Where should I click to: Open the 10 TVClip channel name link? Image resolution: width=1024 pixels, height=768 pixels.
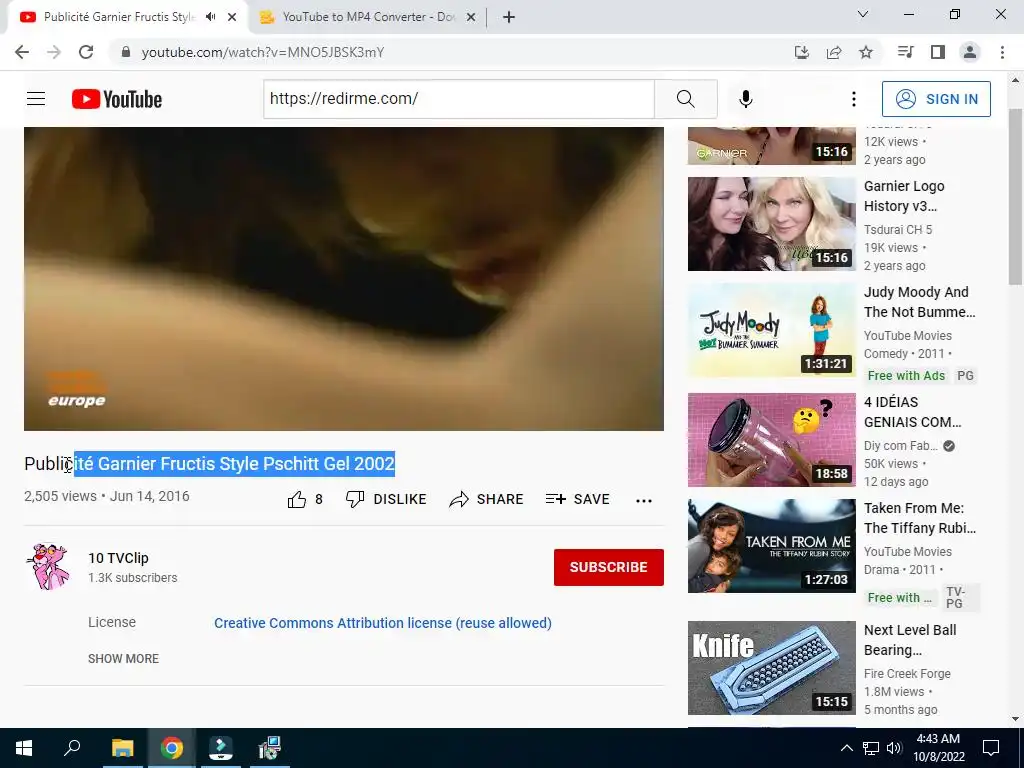click(118, 558)
